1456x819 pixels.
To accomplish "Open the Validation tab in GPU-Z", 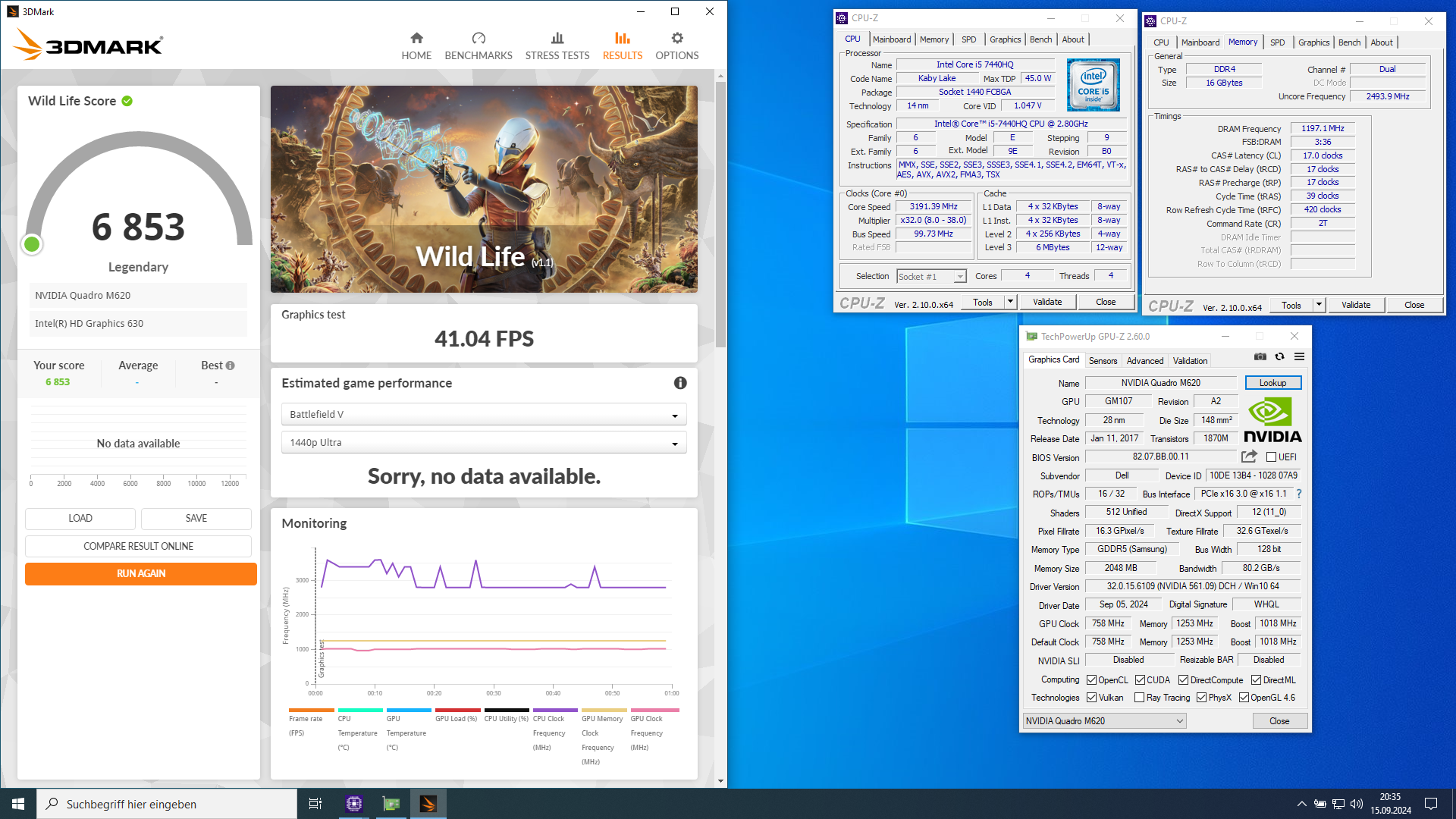I will tap(1190, 361).
